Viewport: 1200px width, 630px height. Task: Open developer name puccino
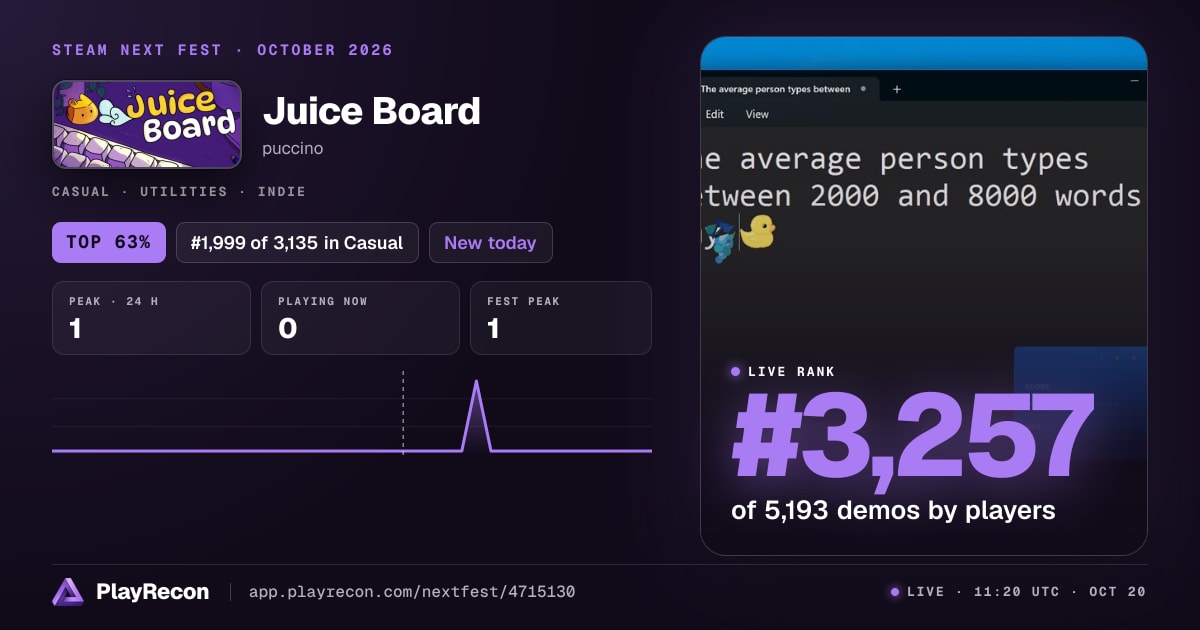(x=293, y=149)
